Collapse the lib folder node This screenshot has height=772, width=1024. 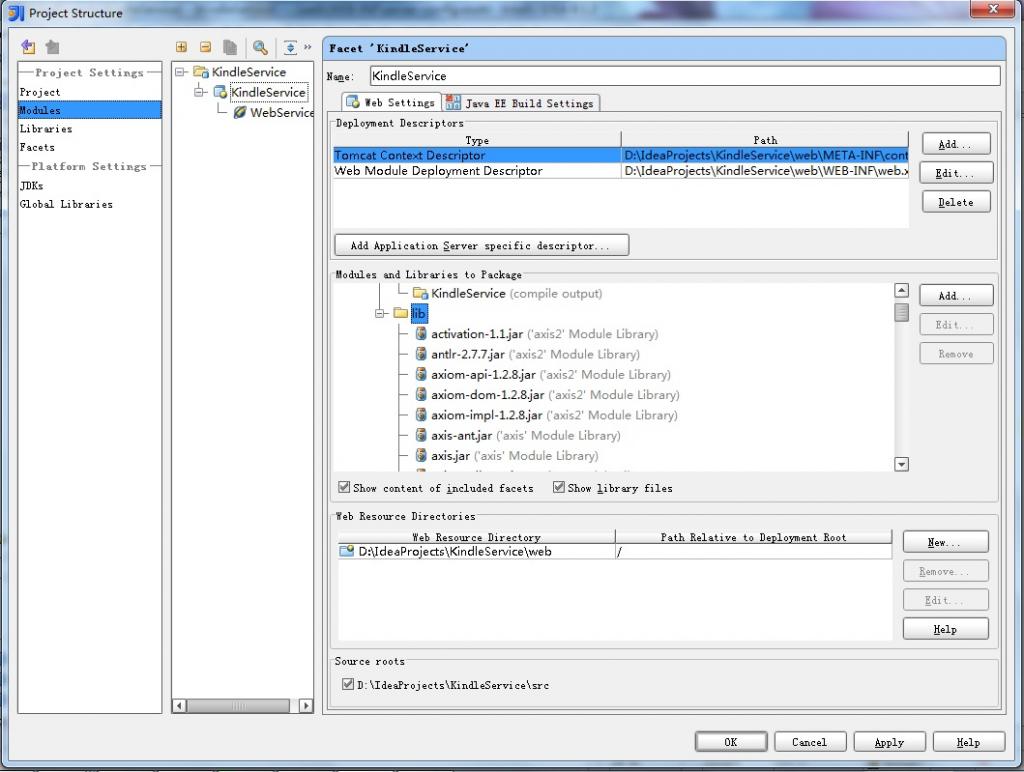coord(381,314)
